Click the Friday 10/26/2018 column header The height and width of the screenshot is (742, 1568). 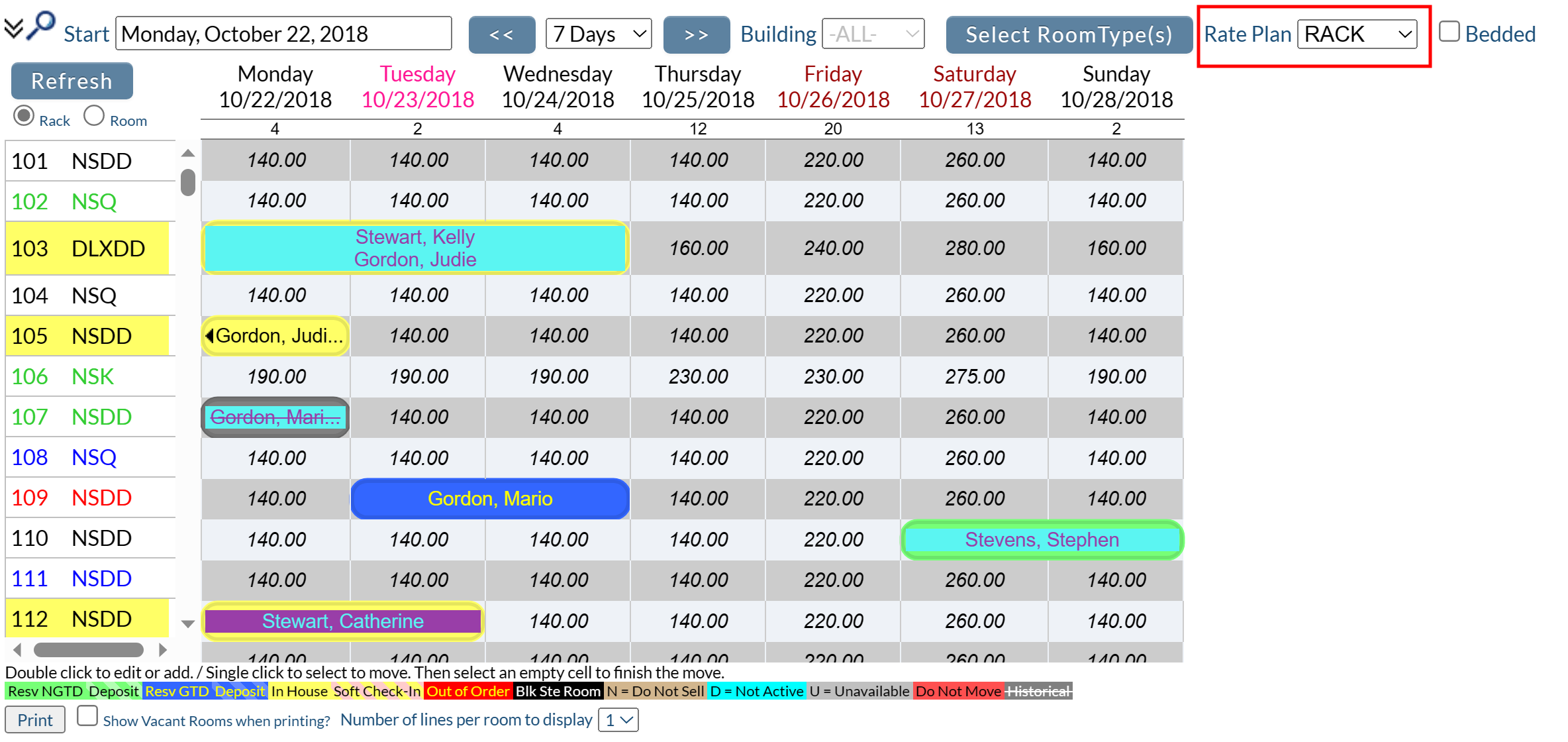(x=833, y=87)
